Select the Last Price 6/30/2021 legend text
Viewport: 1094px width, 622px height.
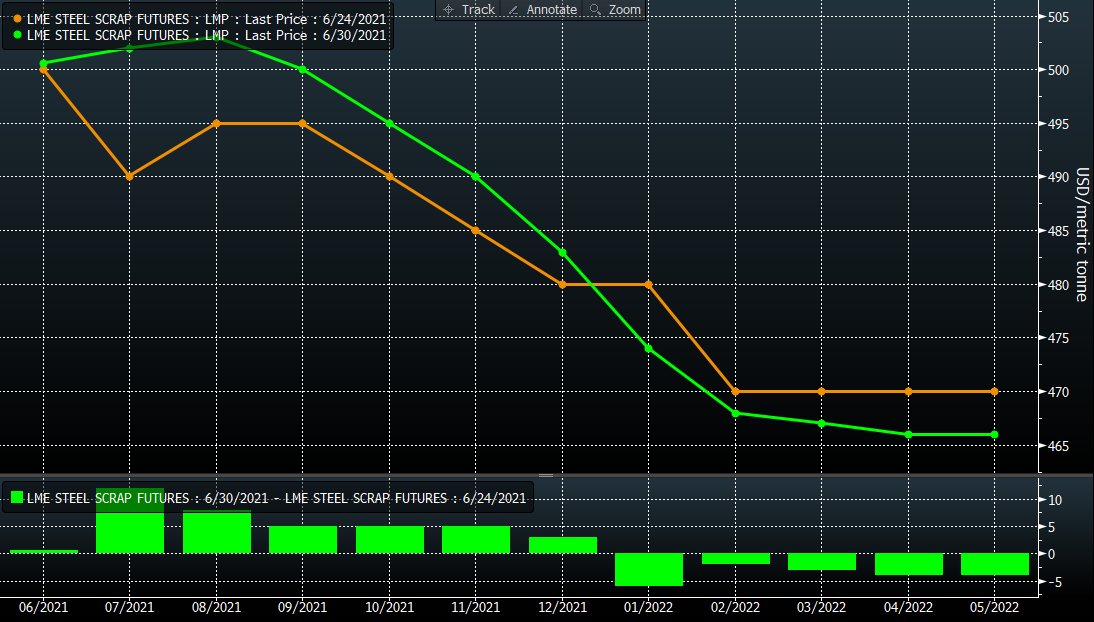[207, 34]
